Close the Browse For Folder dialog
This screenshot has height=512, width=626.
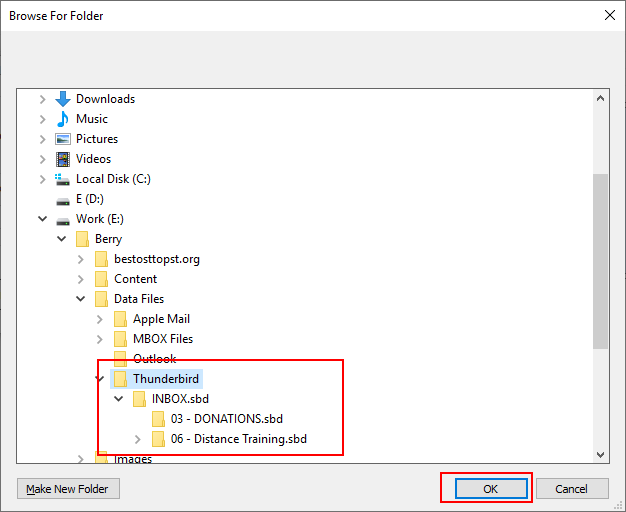609,16
